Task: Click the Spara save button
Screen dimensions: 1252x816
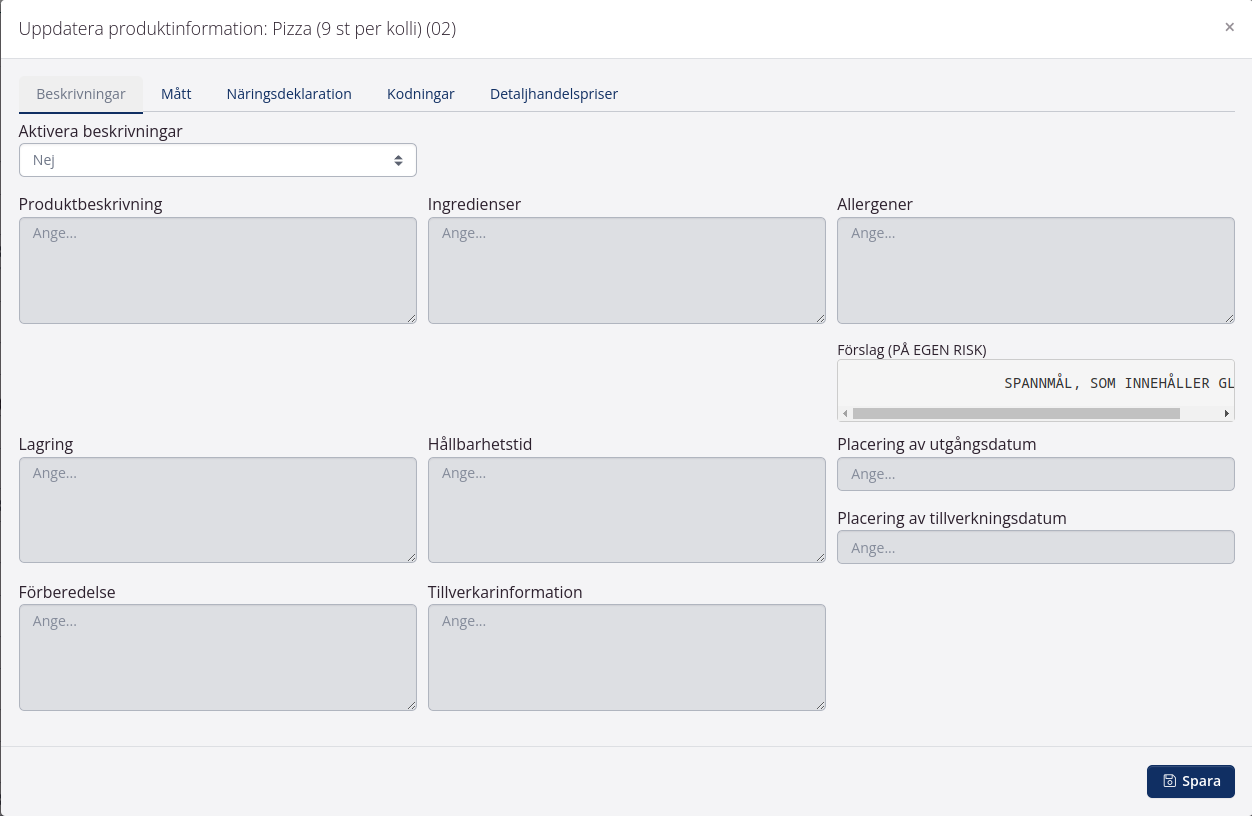Action: (1190, 781)
